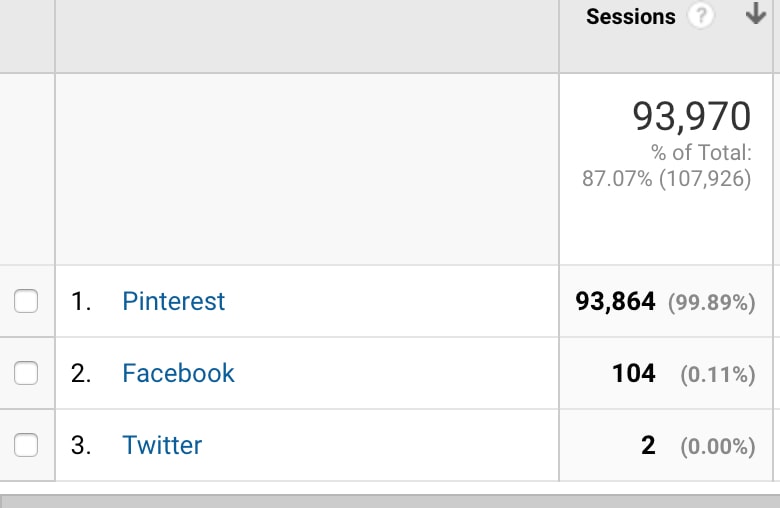Click row number 3 beside Twitter
The width and height of the screenshot is (780, 508).
(x=81, y=445)
